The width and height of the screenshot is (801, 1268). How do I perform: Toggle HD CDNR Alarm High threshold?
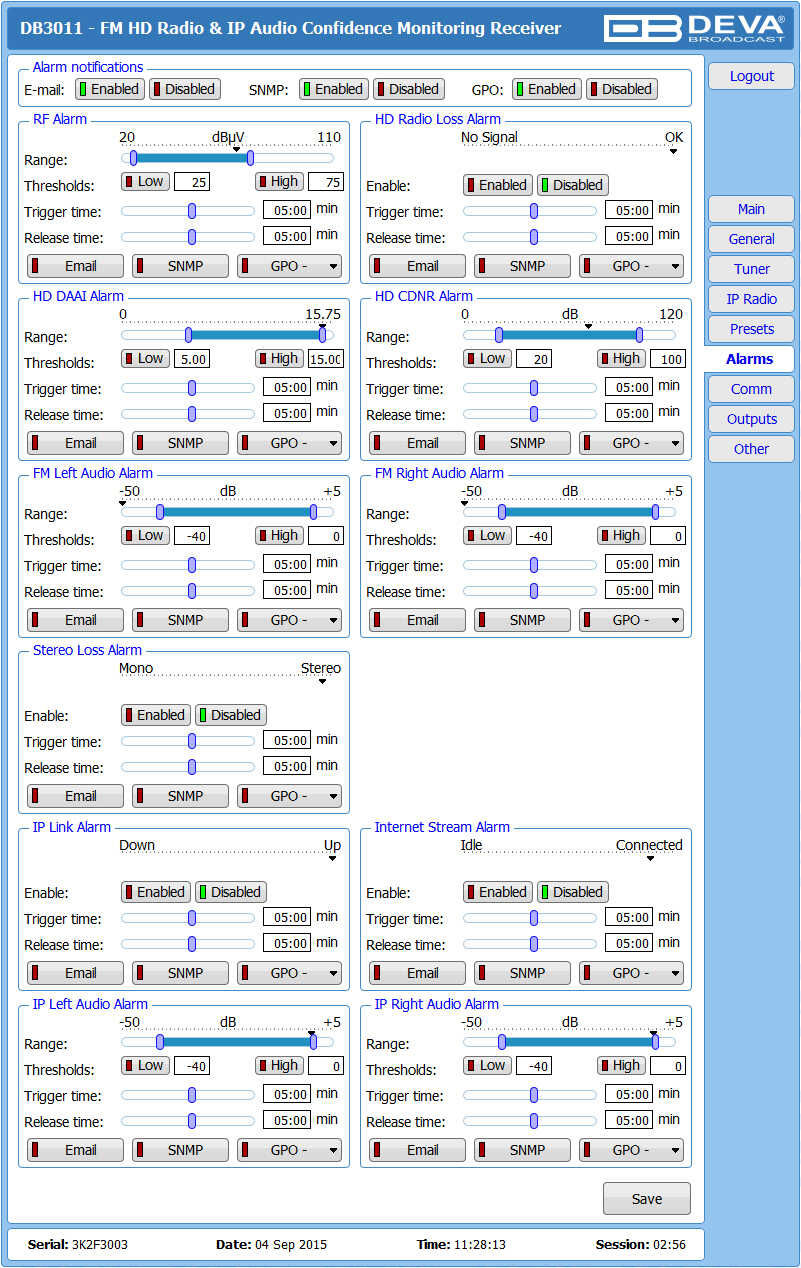[621, 358]
